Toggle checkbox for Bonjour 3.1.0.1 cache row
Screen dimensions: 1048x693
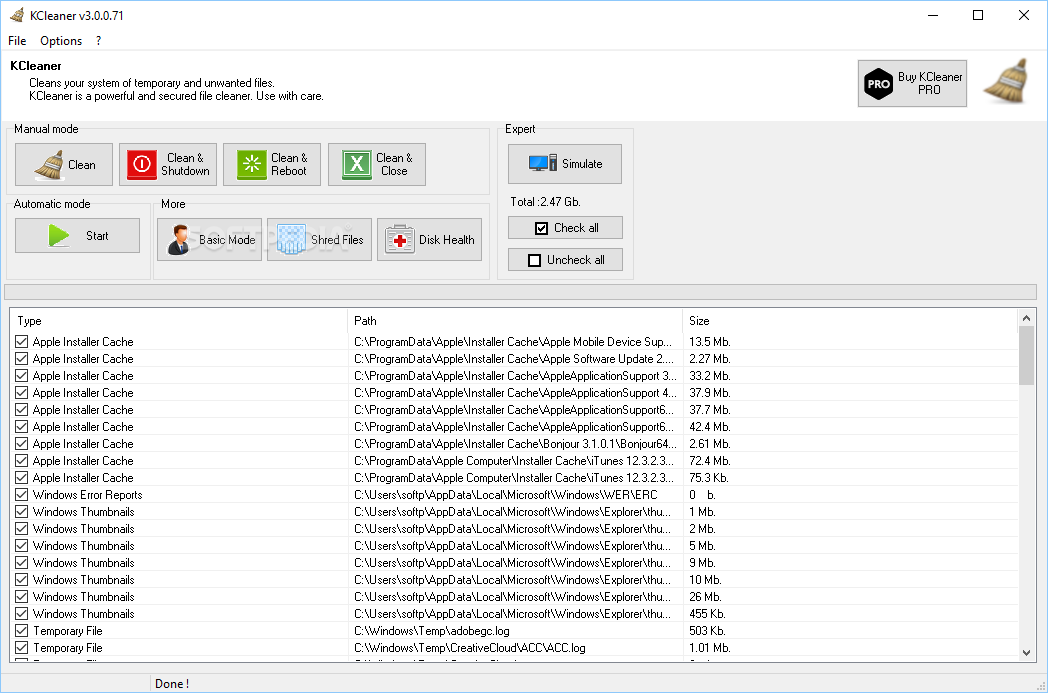21,444
